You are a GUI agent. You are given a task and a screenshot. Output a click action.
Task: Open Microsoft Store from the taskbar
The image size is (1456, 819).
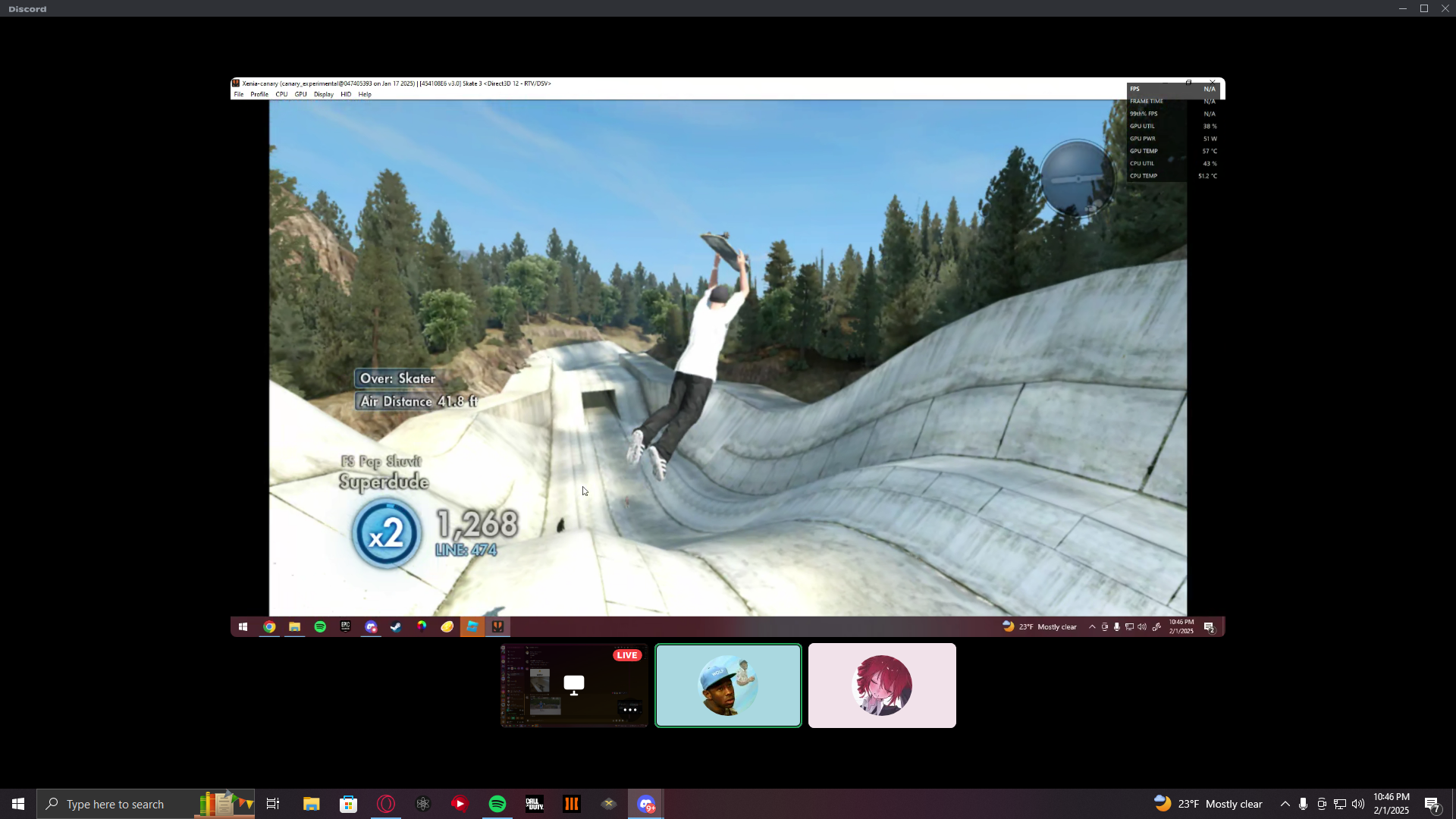[348, 804]
